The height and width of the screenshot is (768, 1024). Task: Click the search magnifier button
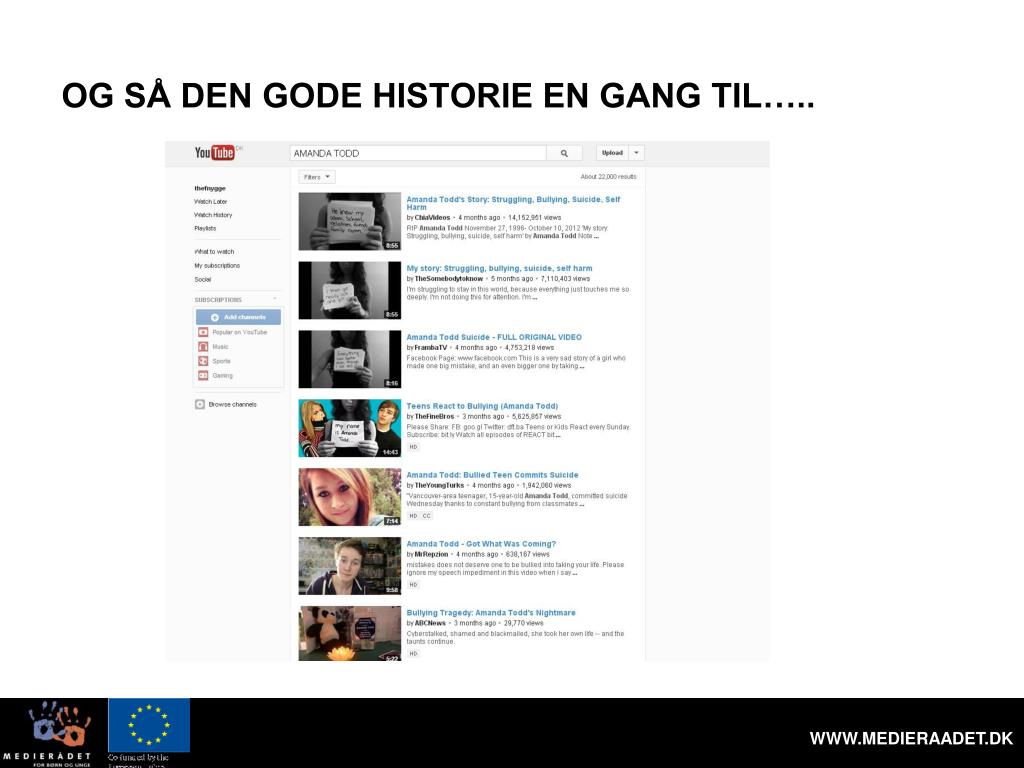(564, 153)
